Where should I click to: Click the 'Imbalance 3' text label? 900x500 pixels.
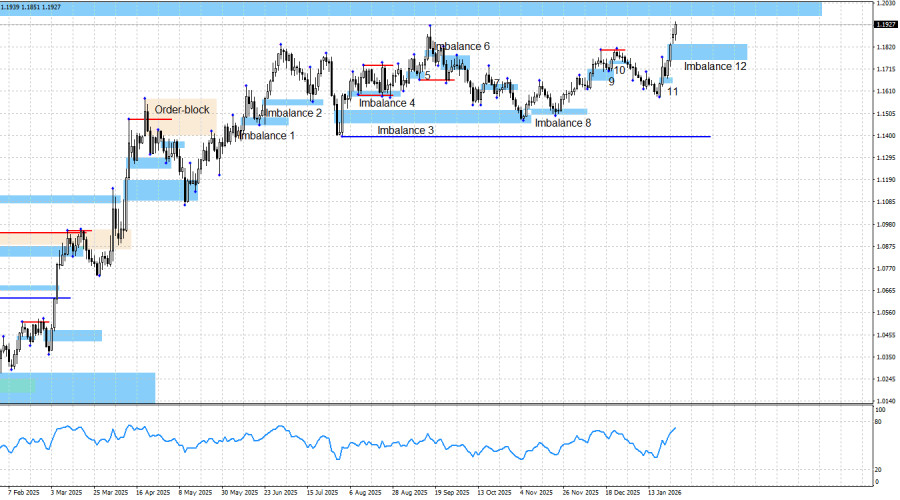(x=405, y=130)
